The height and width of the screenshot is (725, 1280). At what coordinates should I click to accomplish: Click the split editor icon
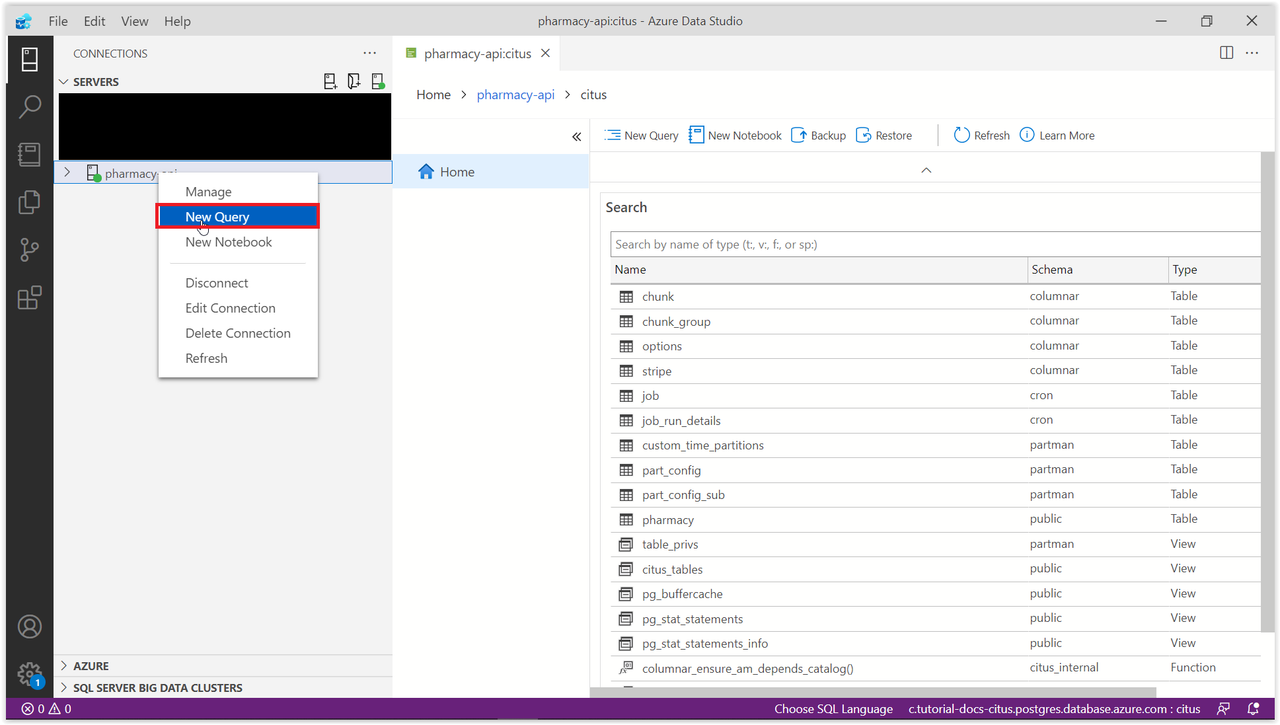pos(1227,53)
